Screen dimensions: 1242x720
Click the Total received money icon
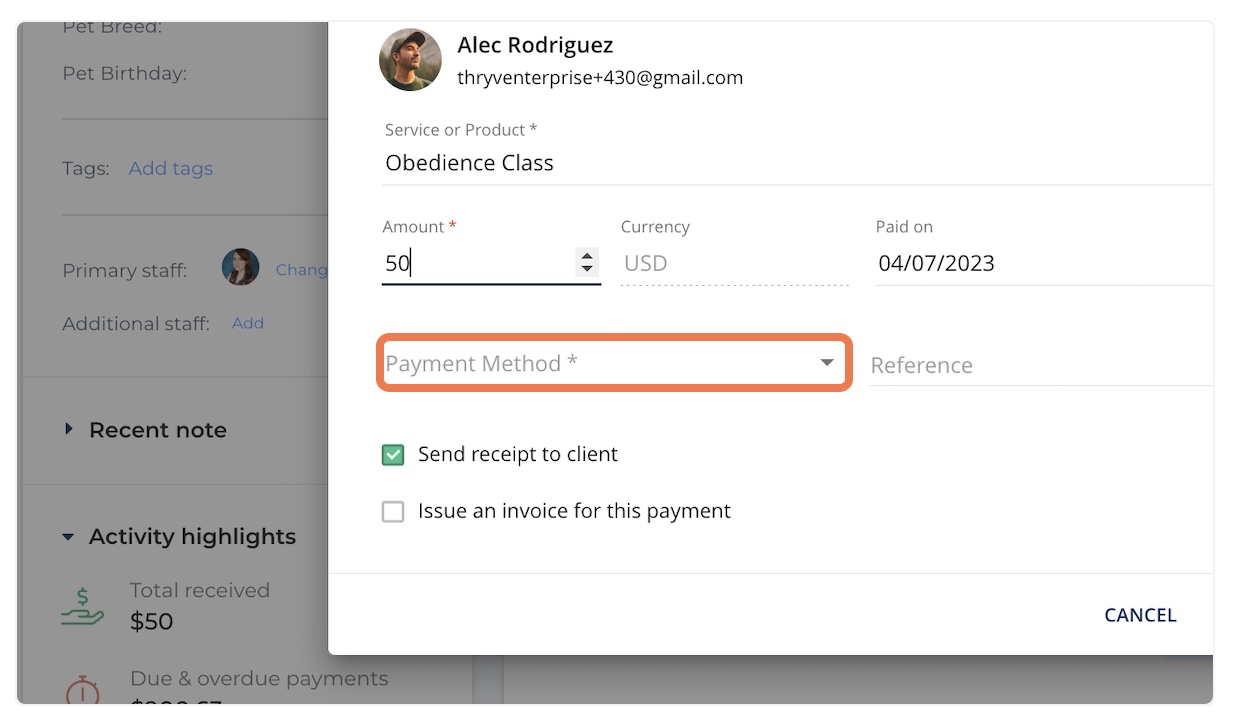(82, 607)
